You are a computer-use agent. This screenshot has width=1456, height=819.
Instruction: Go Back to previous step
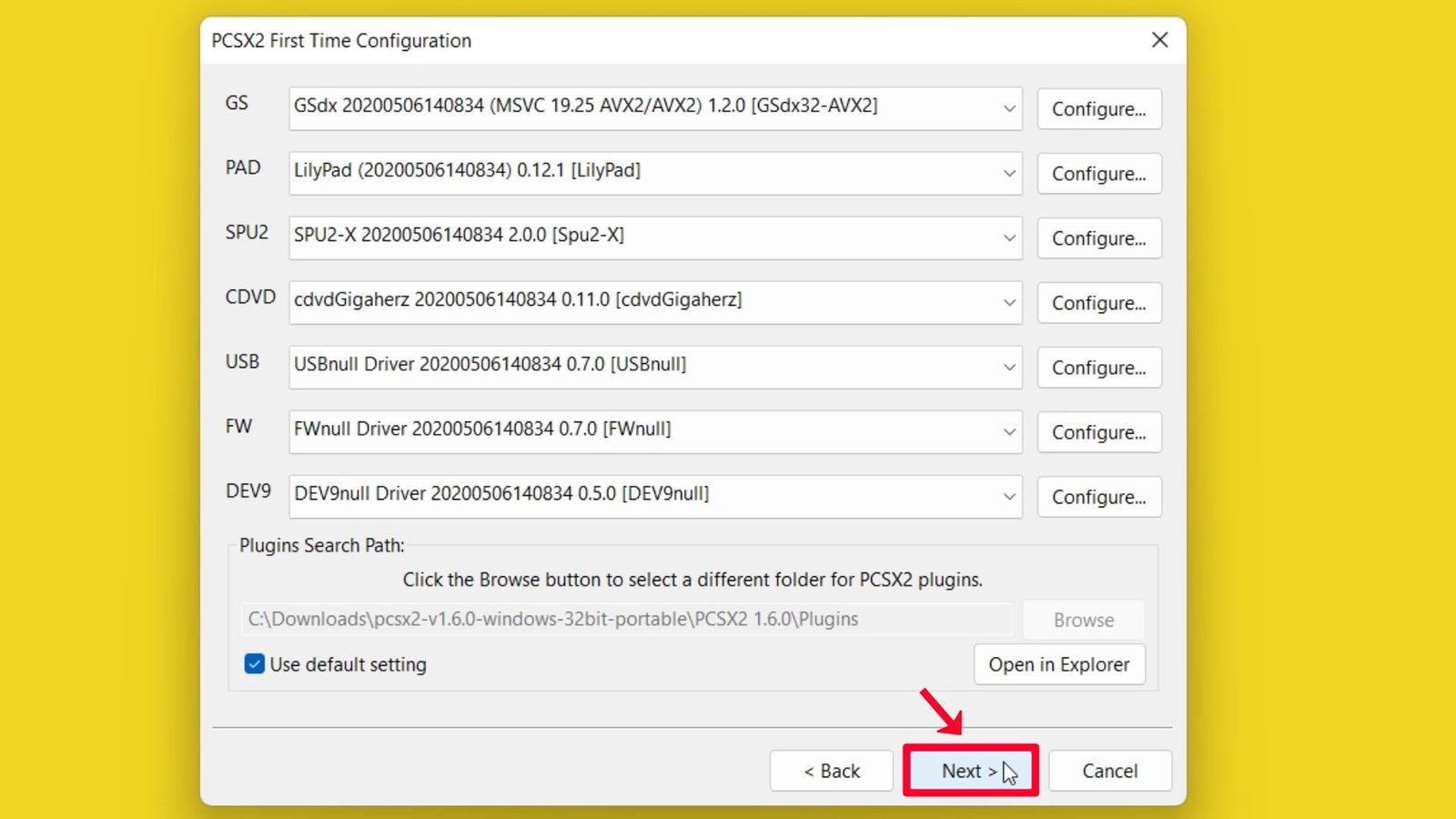[x=832, y=771]
